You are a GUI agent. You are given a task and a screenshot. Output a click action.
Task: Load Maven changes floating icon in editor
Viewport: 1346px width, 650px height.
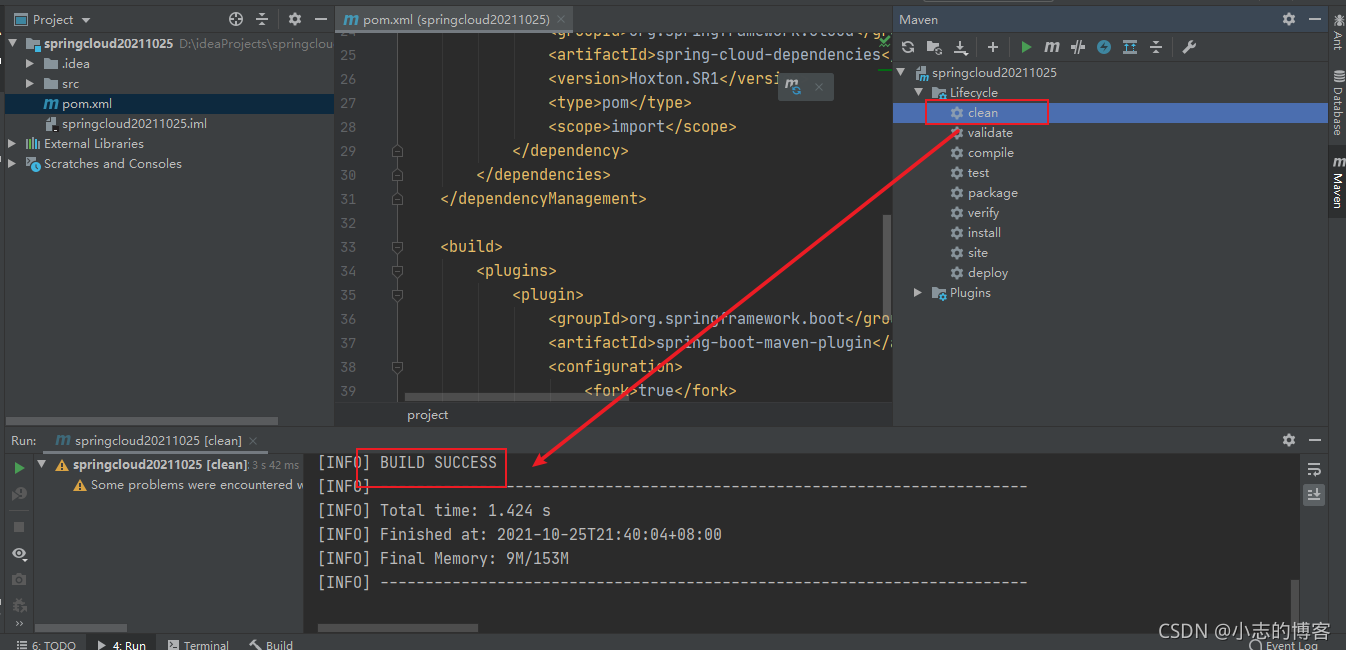[793, 87]
